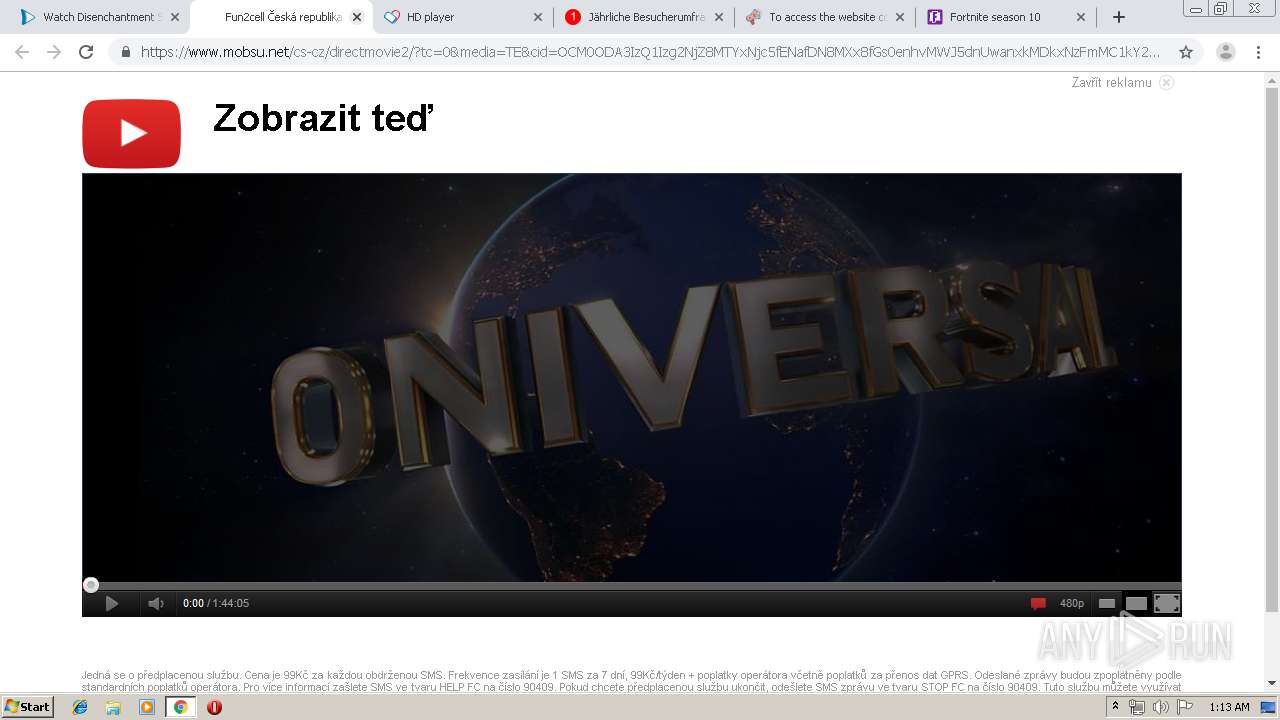1280x720 pixels.
Task: Click the 'Zobrazit teď' heading
Action: tap(323, 118)
